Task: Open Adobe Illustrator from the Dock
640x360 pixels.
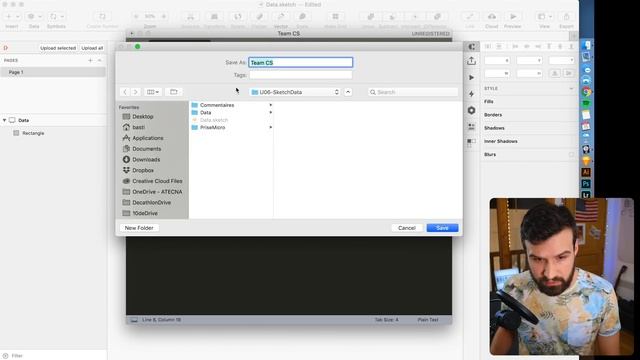Action: (x=586, y=172)
